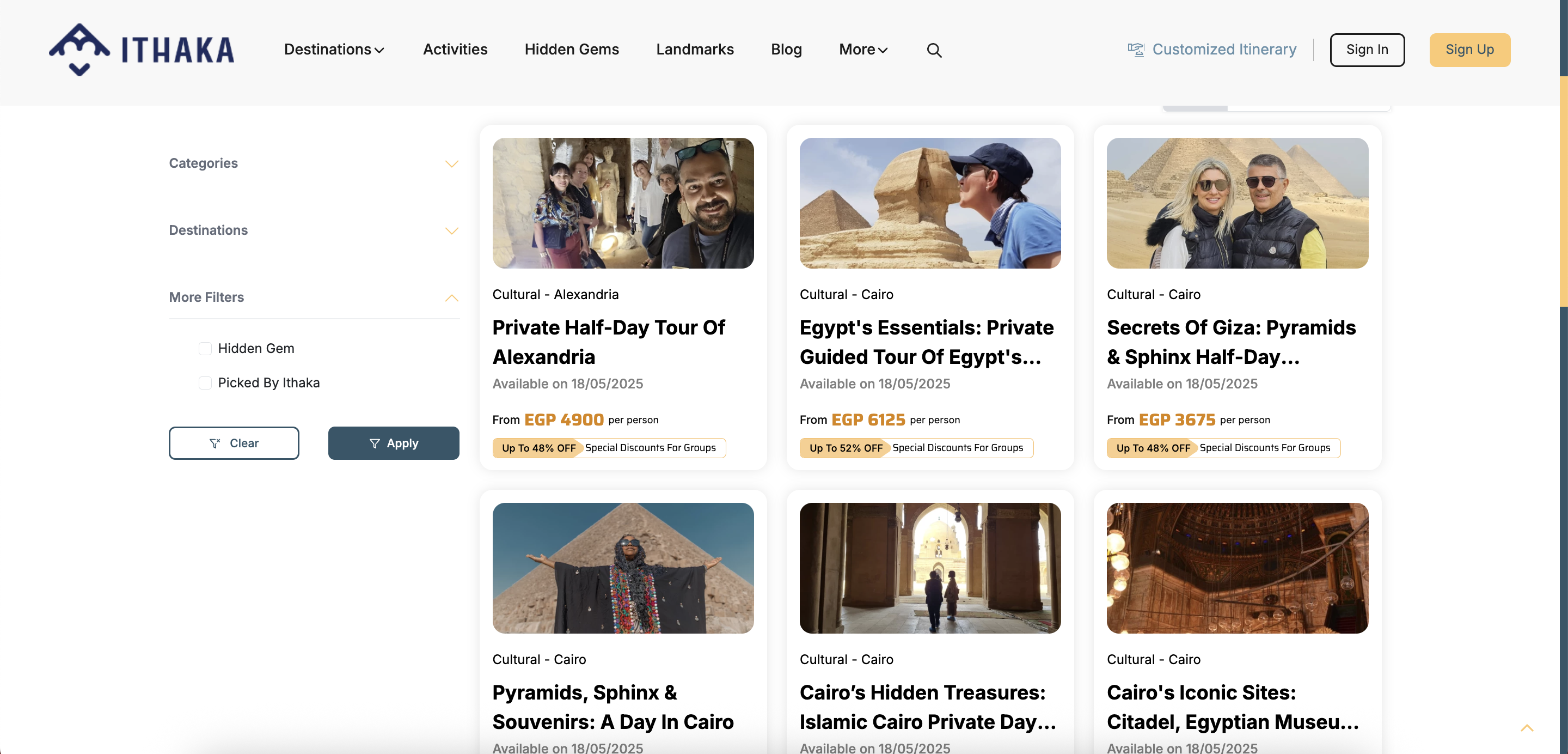This screenshot has height=754, width=1568.
Task: Click the Sign In button
Action: [x=1367, y=50]
